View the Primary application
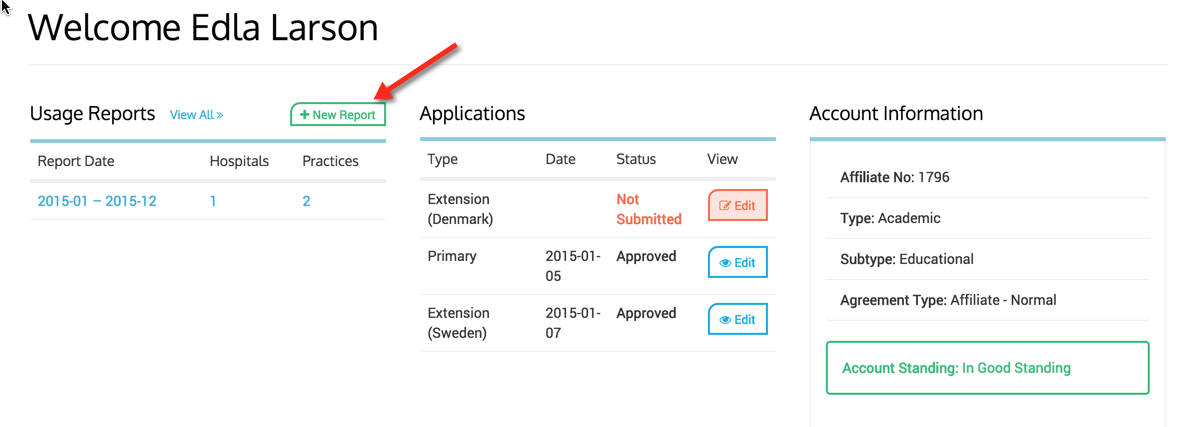 pos(737,262)
